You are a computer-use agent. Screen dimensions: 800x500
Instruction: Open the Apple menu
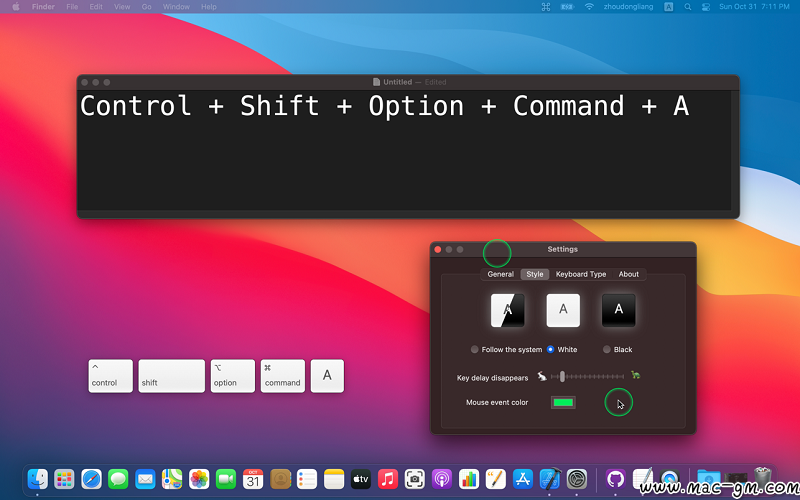click(16, 7)
